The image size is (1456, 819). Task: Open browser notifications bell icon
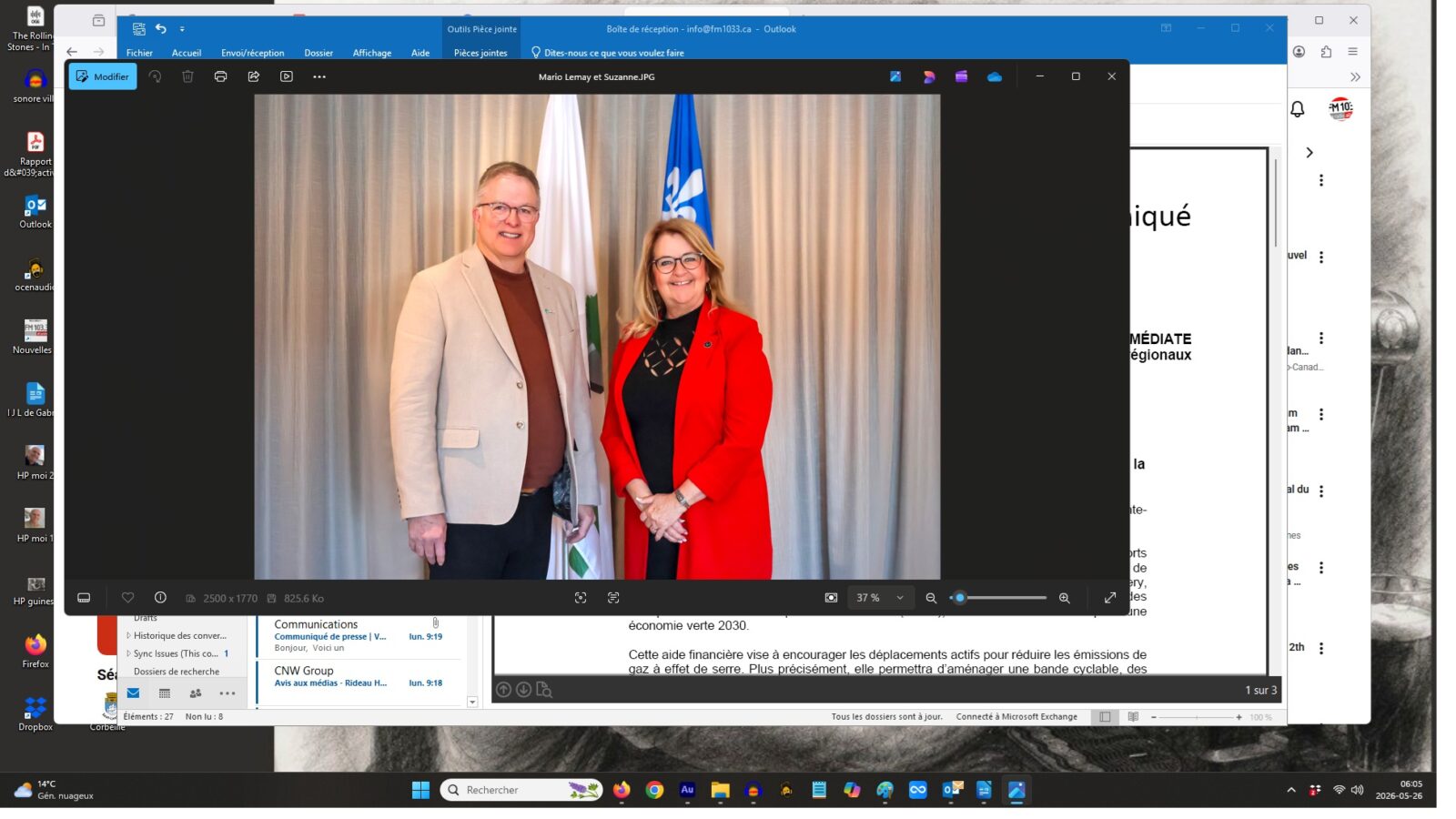coord(1298,109)
